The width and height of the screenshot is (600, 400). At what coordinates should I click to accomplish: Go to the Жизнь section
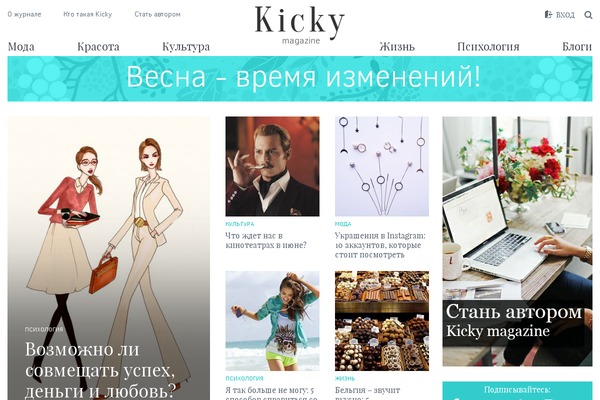coord(397,47)
